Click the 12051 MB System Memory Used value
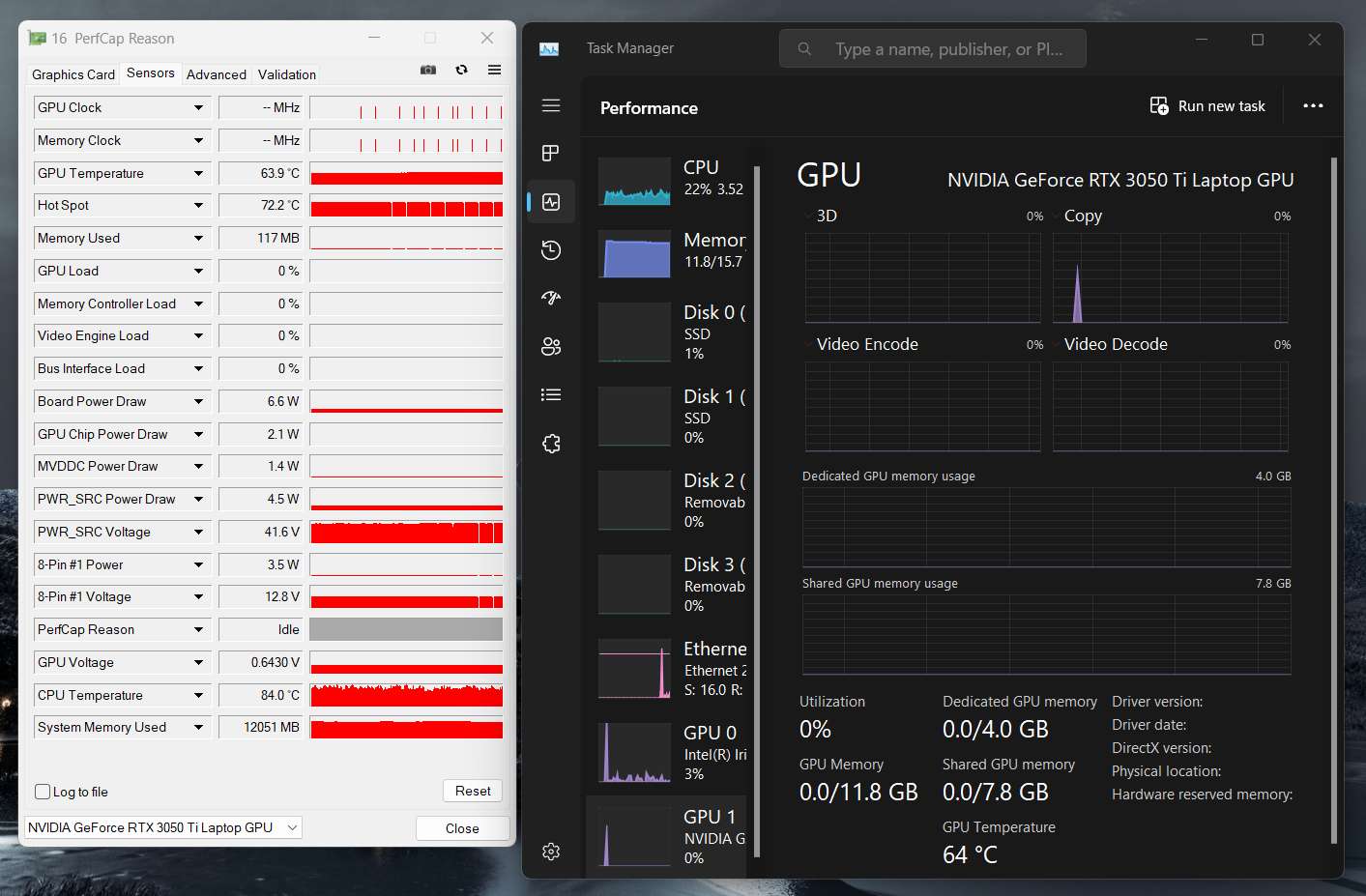1366x896 pixels. tap(260, 727)
